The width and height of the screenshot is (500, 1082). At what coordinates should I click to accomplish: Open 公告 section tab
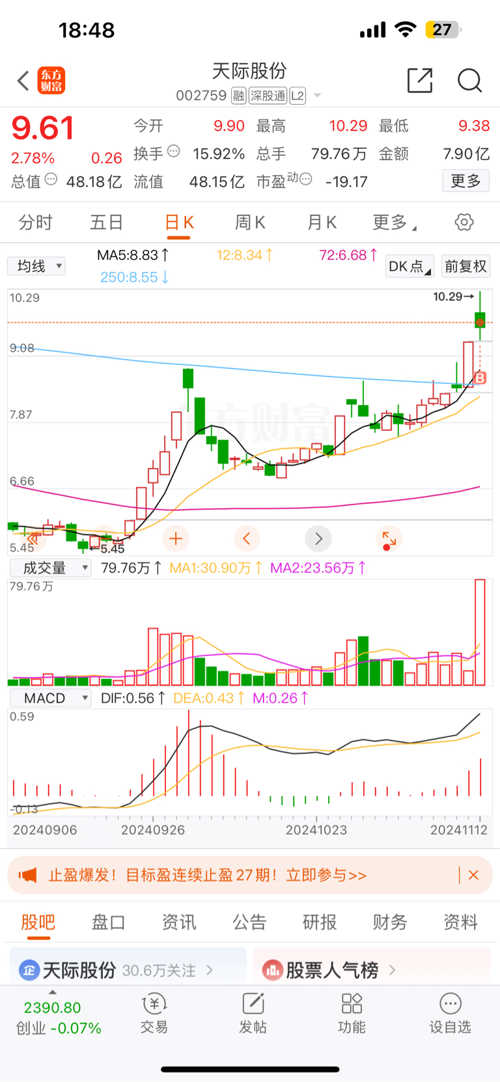coord(249,922)
